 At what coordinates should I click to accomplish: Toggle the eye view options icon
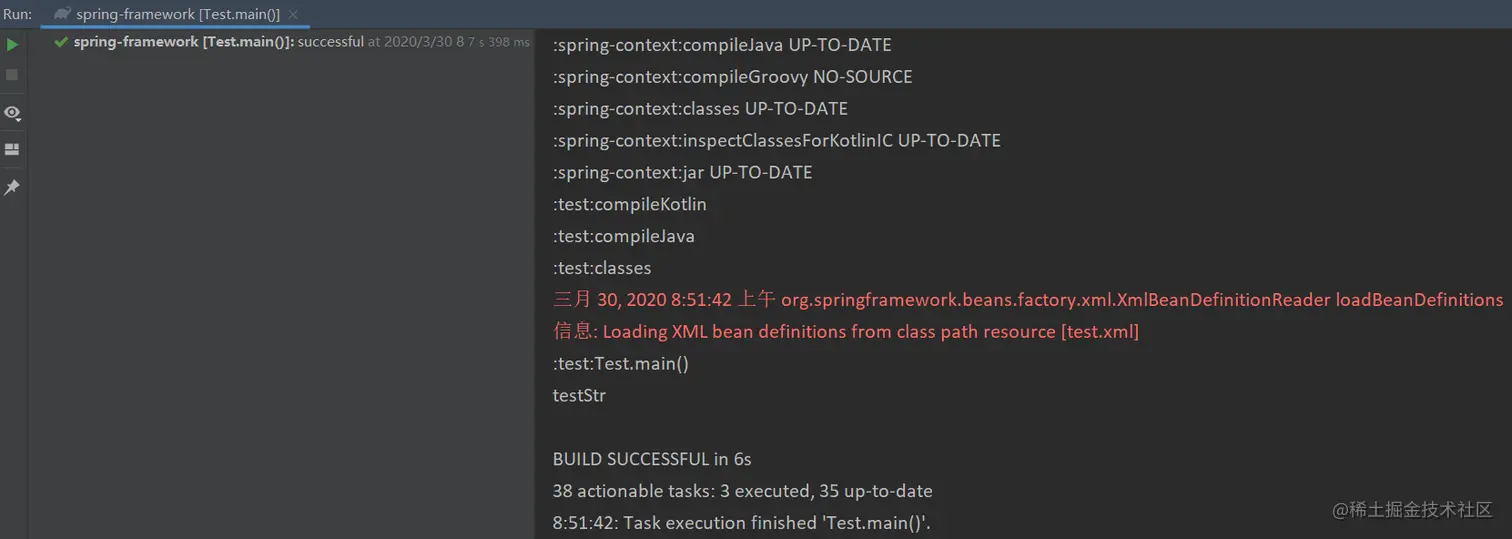[12, 113]
